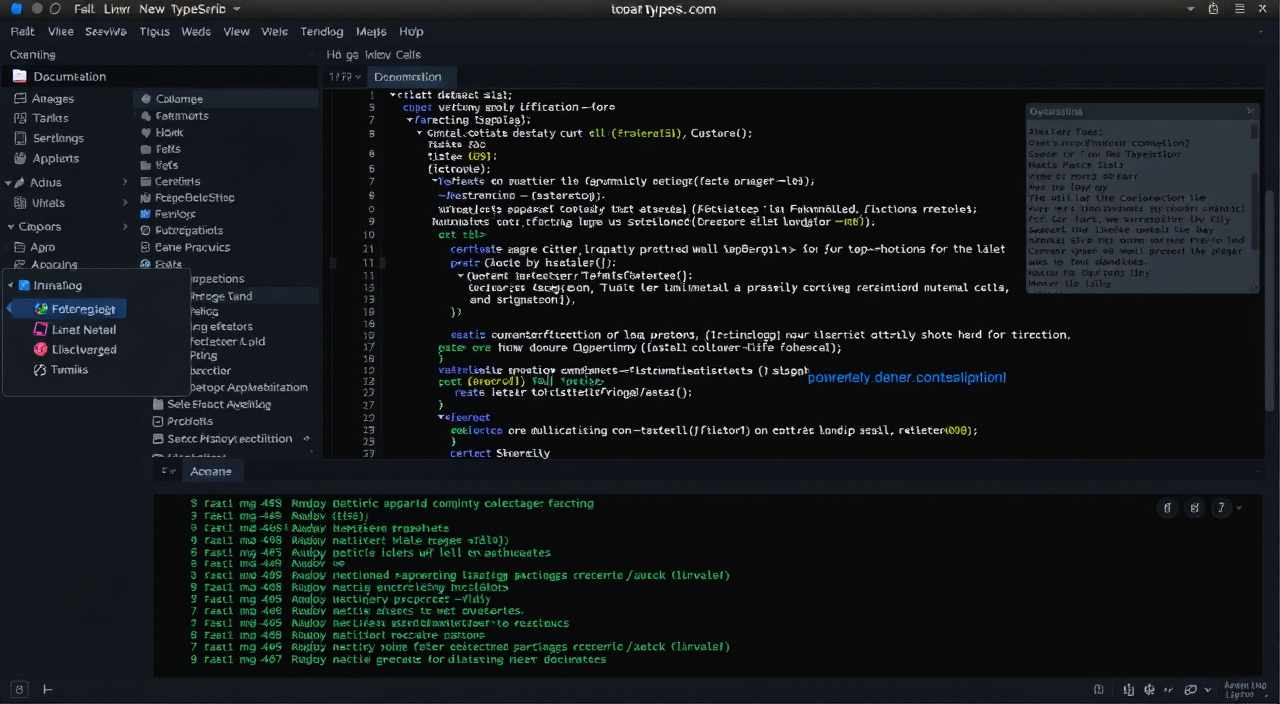Click the square icon at status bar left
The image size is (1280, 704).
point(19,689)
